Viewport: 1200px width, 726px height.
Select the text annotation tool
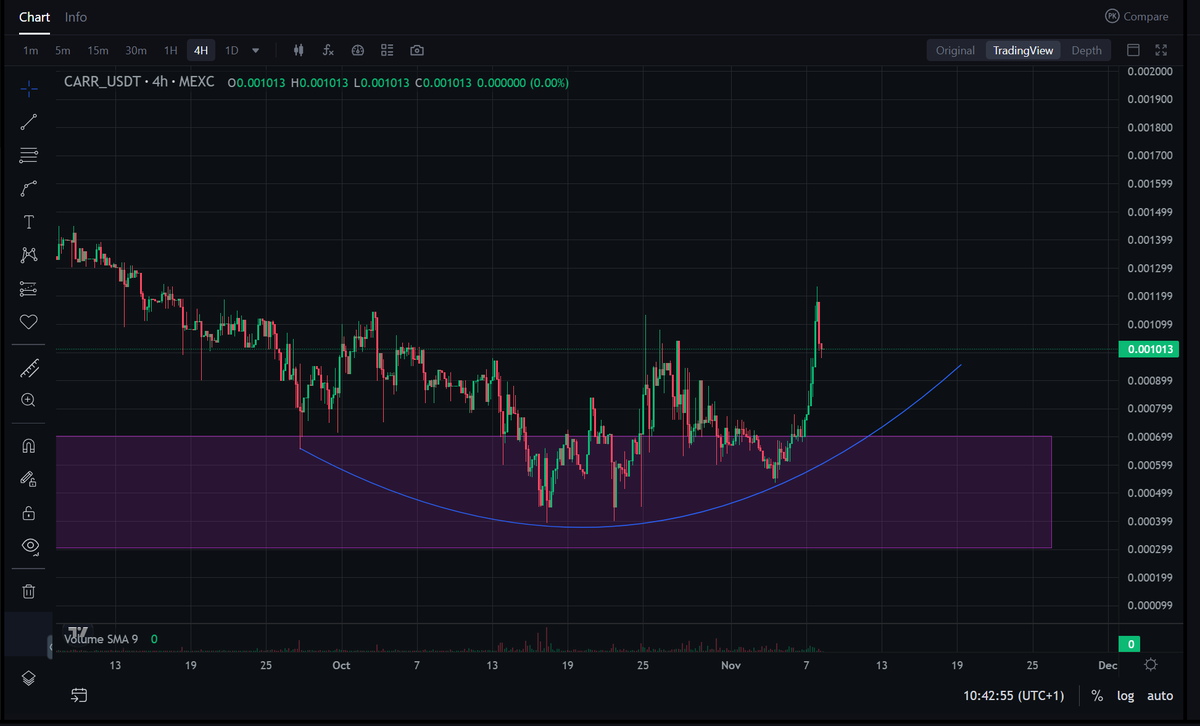(28, 222)
